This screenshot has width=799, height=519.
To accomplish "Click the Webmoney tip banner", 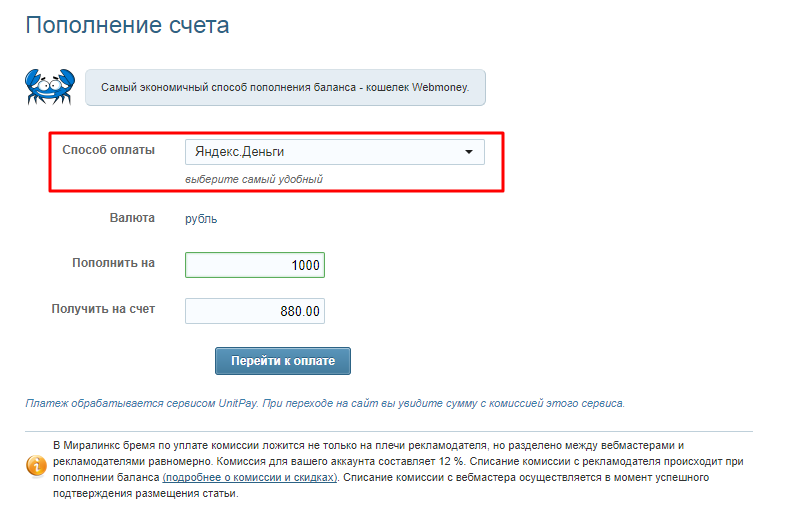I will click(x=285, y=88).
